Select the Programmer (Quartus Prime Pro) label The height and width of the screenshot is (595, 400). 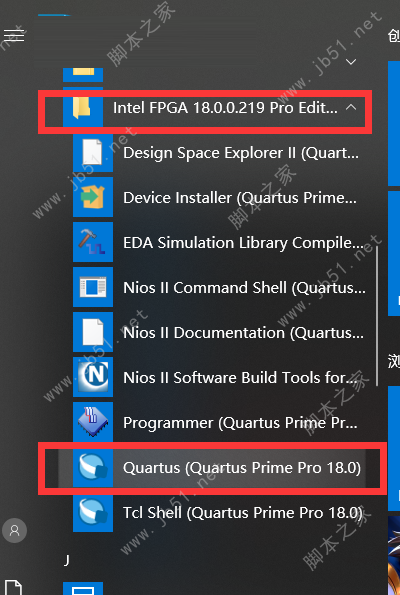tap(240, 423)
